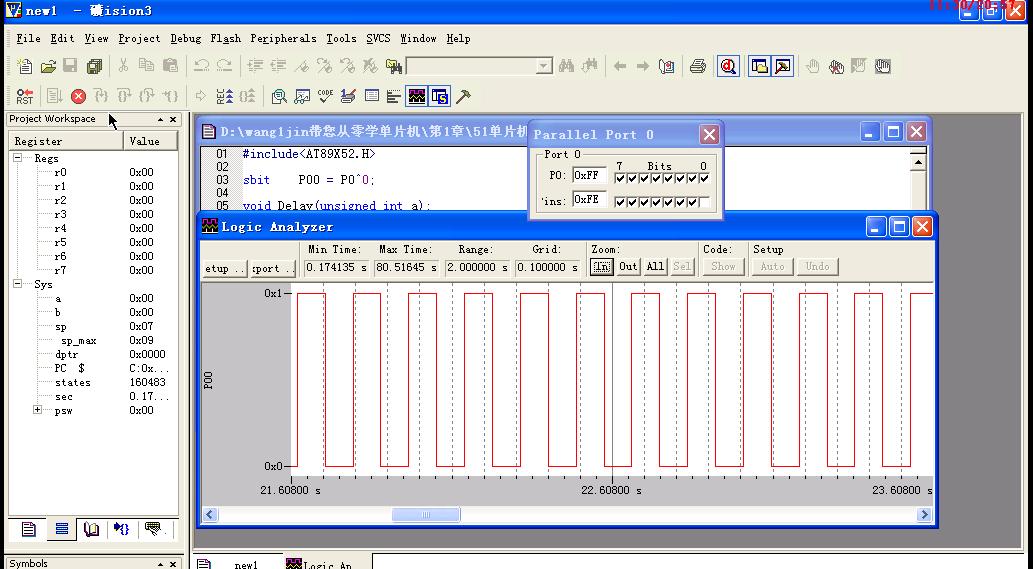
Task: Toggle the Performance Analyzer icon
Action: point(394,96)
